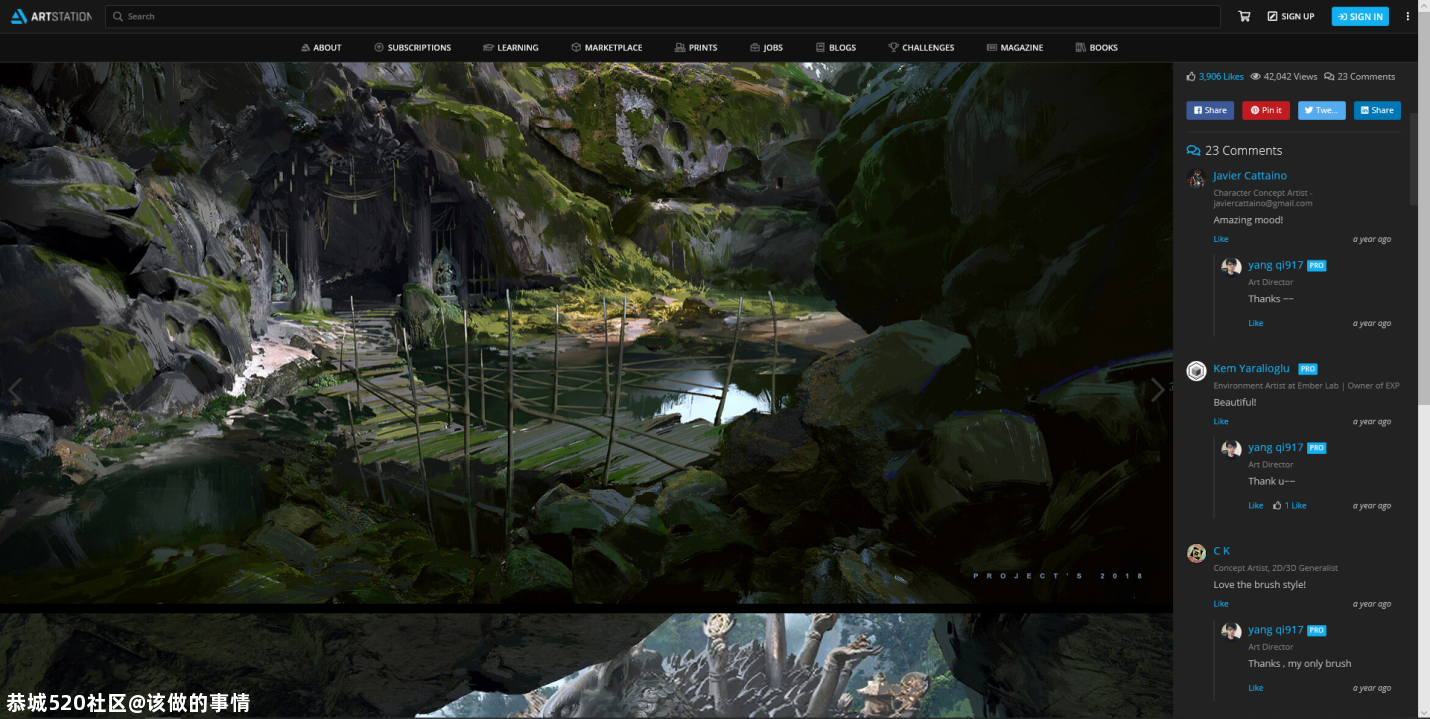The image size is (1430, 719).
Task: Click the second artwork image with statue hands
Action: tap(586, 666)
